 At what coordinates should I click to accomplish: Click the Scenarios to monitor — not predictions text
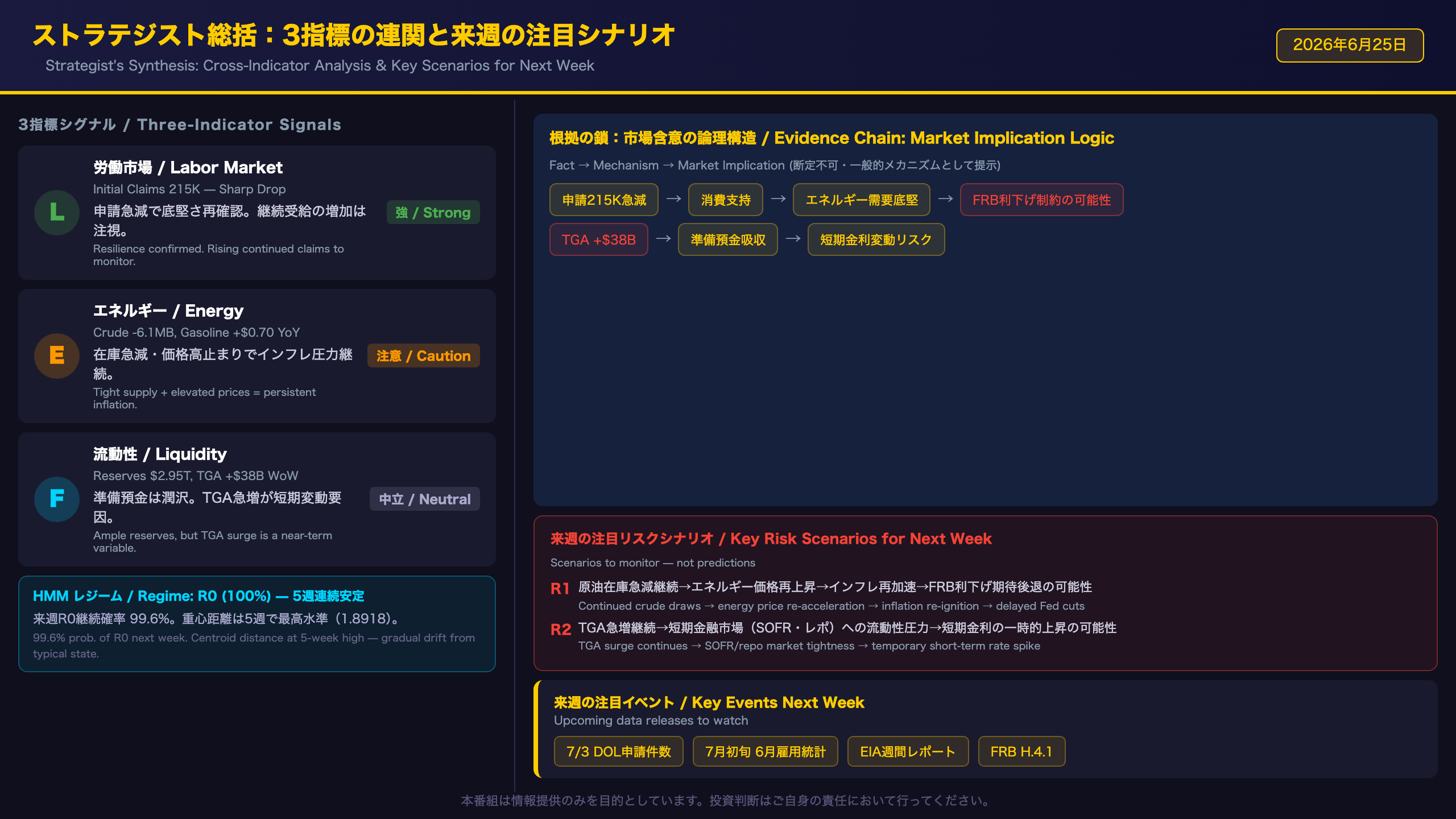point(653,562)
